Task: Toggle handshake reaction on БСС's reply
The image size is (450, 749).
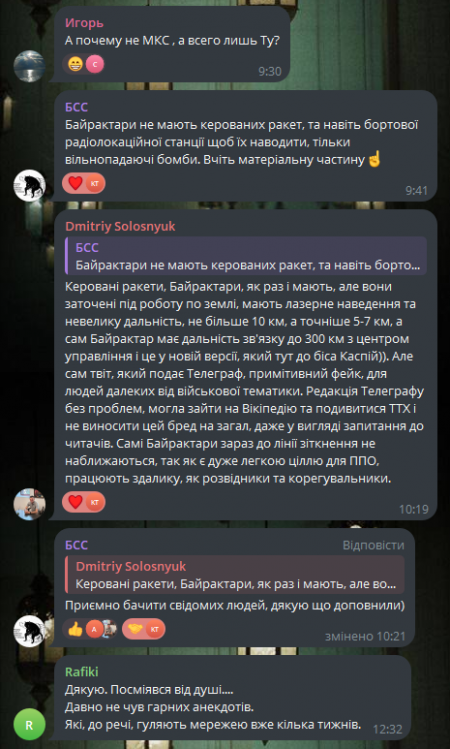Action: (144, 629)
